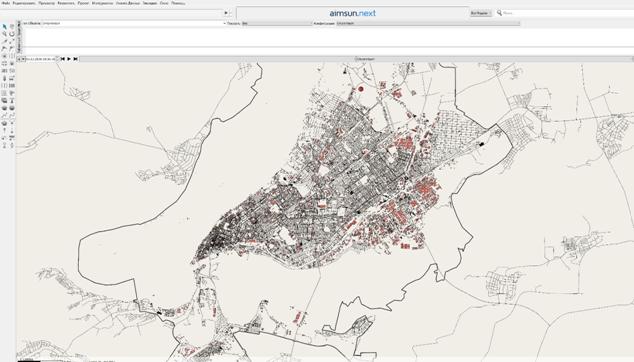Select the magnifier zoom tool
This screenshot has height=362, width=634.
pos(4,34)
